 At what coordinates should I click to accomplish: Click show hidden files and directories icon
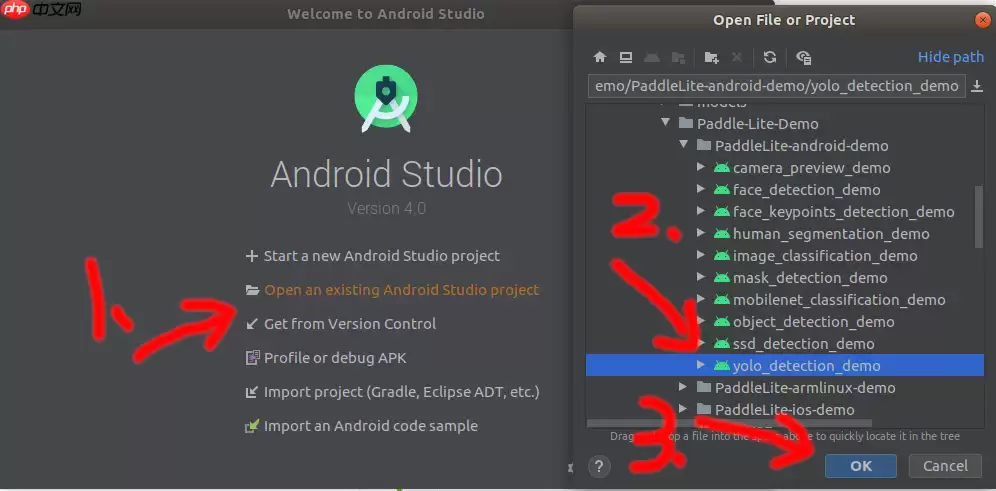click(x=804, y=57)
